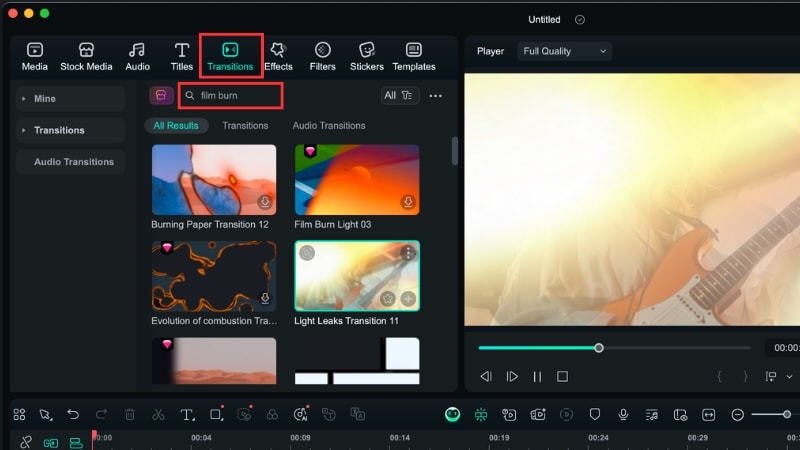The image size is (800, 450).
Task: Step back one frame in player
Action: click(x=486, y=377)
